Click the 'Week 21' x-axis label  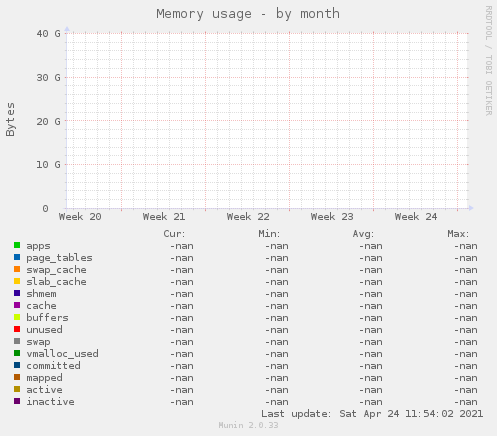pos(164,217)
